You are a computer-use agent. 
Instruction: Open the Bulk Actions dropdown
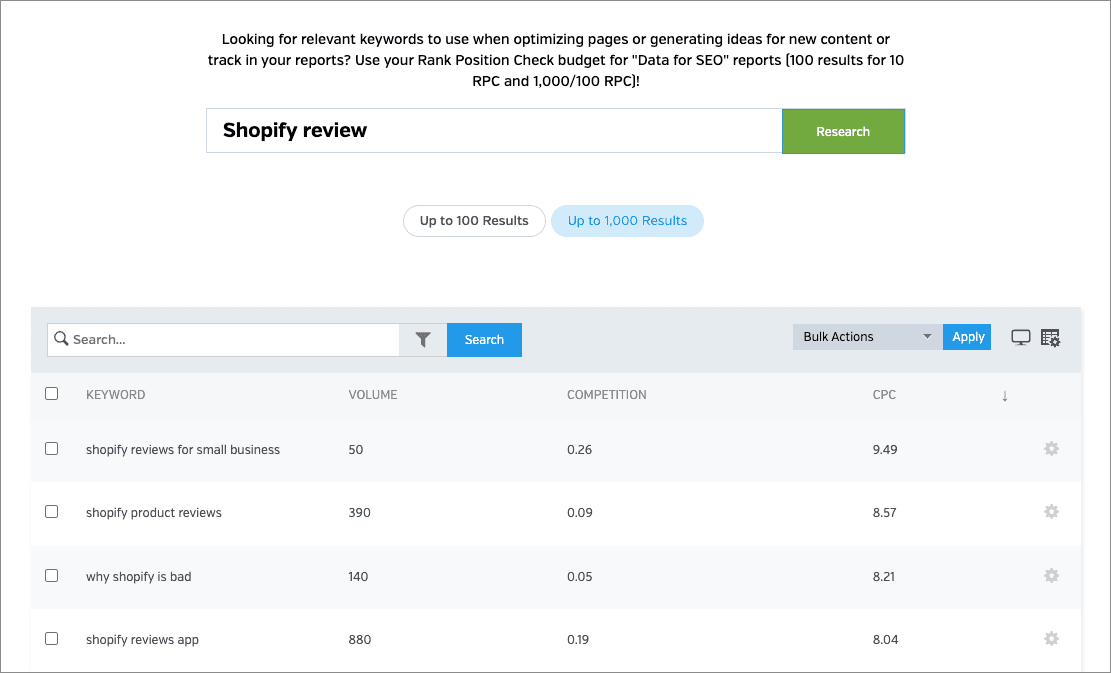tap(865, 336)
